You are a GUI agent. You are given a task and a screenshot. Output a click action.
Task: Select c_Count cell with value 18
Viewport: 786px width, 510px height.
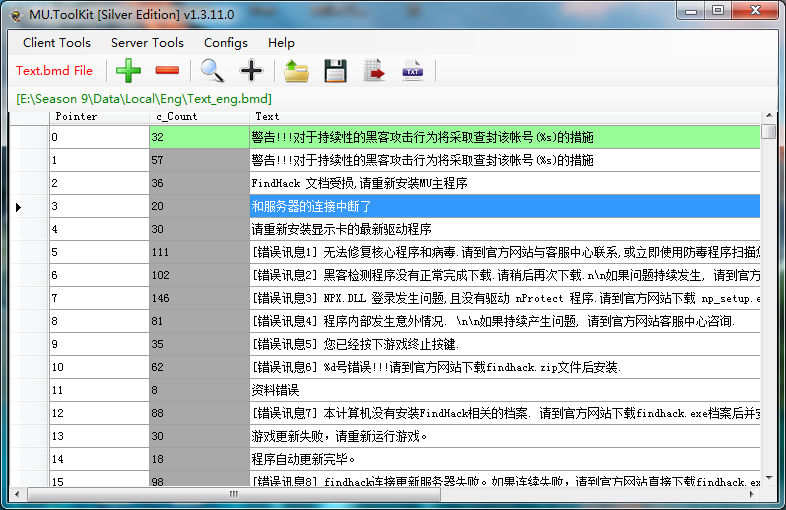[200, 460]
